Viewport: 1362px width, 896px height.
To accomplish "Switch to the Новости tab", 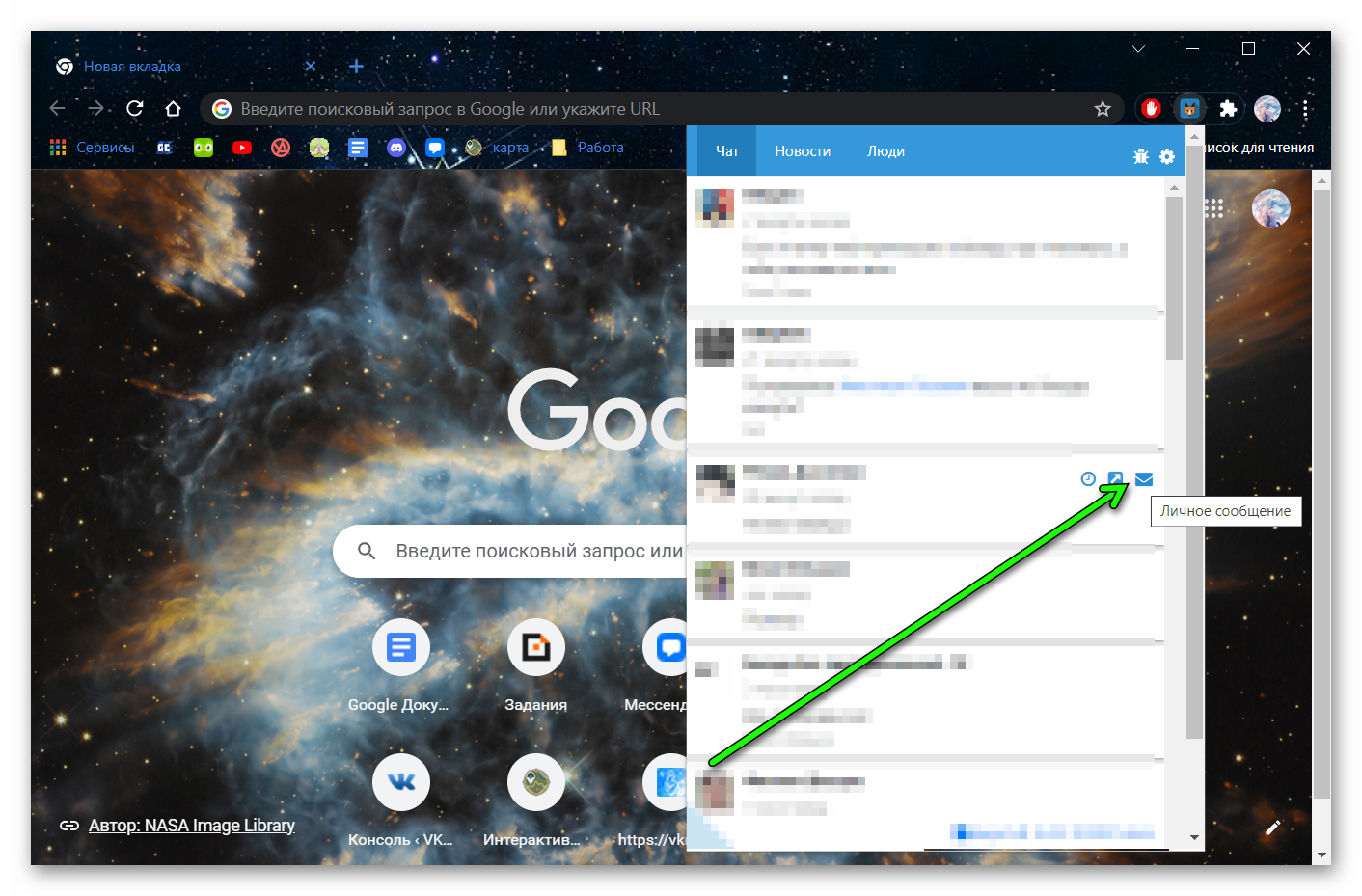I will click(803, 151).
